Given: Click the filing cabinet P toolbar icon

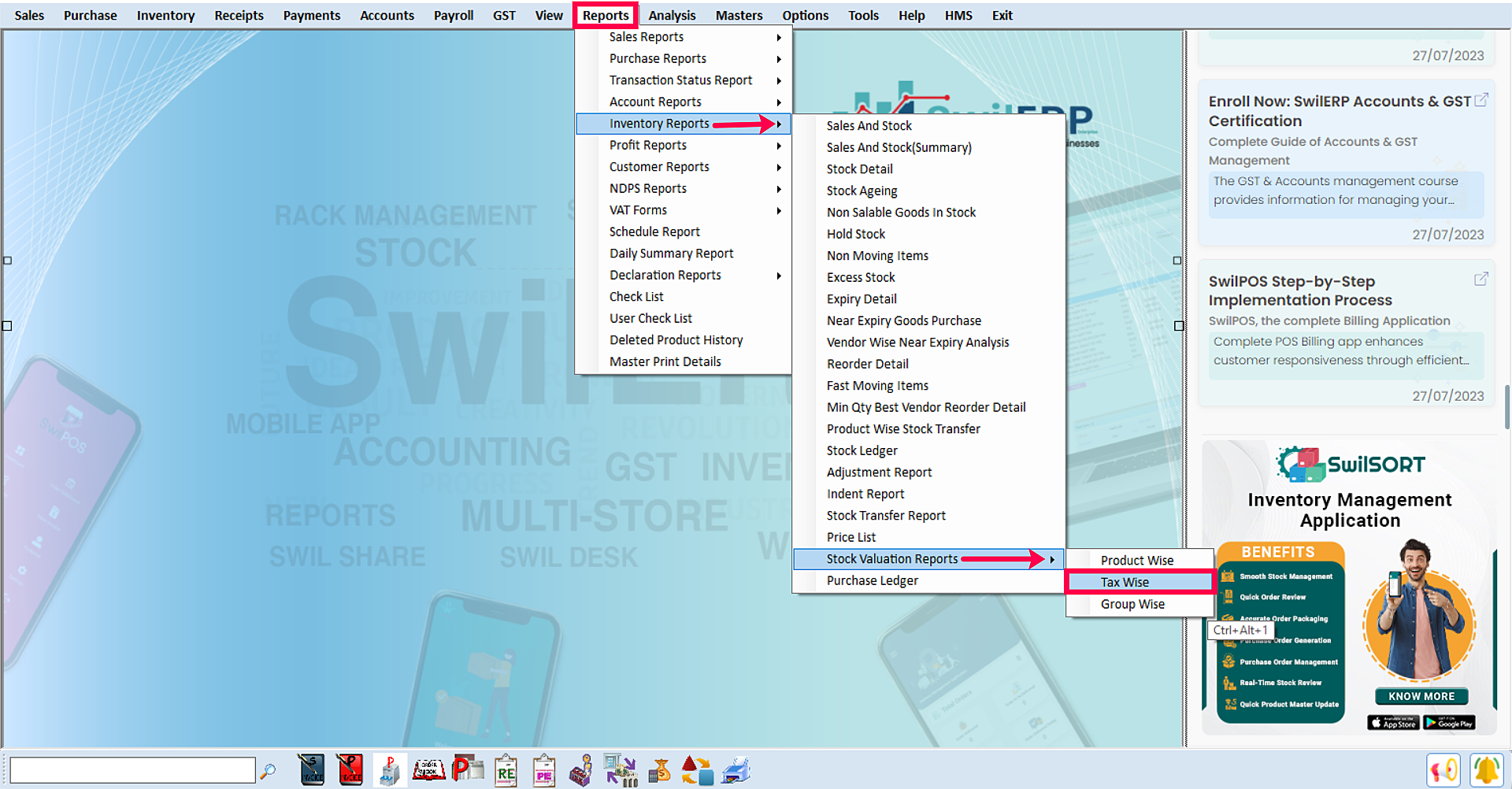Looking at the screenshot, I should click(x=388, y=770).
